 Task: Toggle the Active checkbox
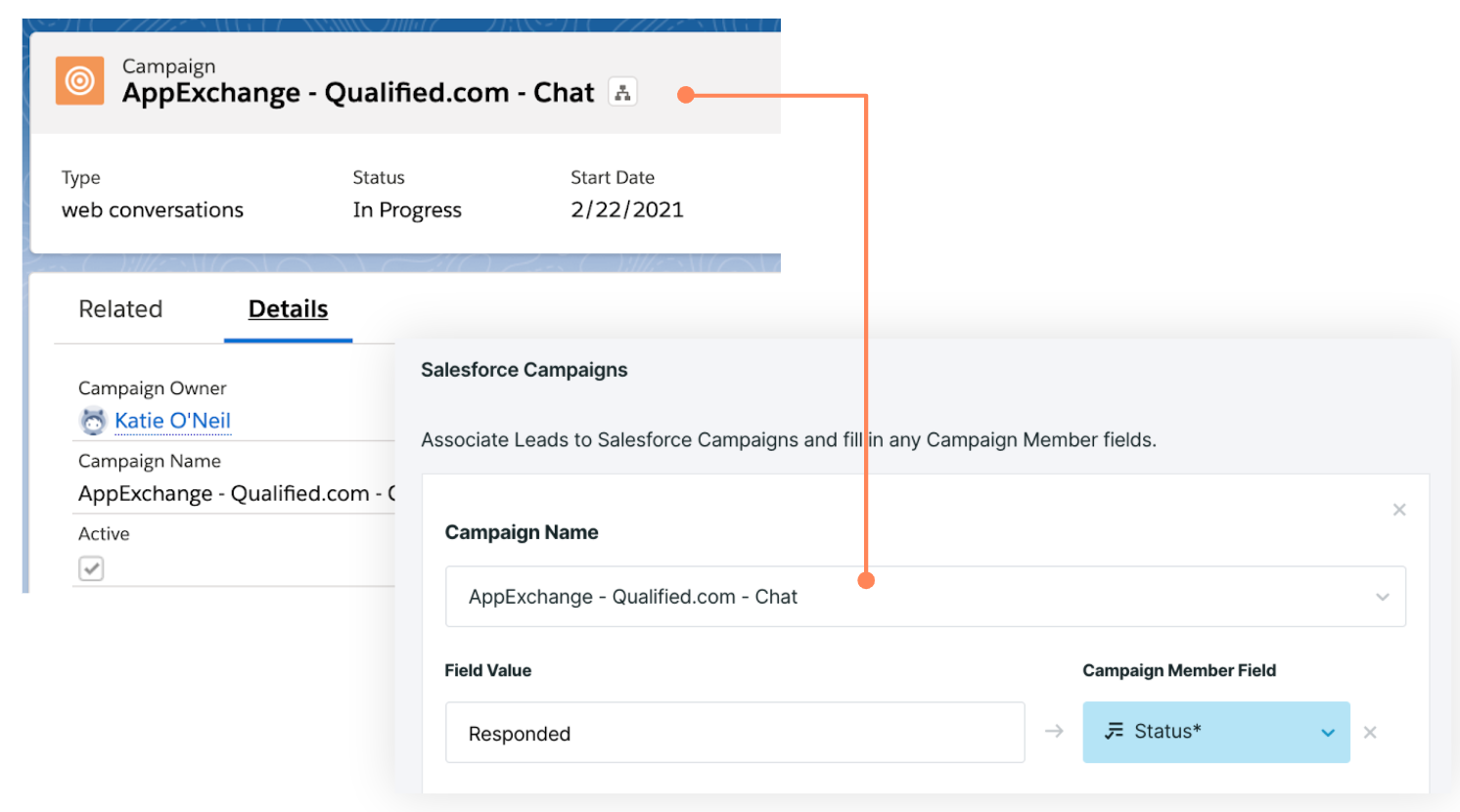click(91, 568)
